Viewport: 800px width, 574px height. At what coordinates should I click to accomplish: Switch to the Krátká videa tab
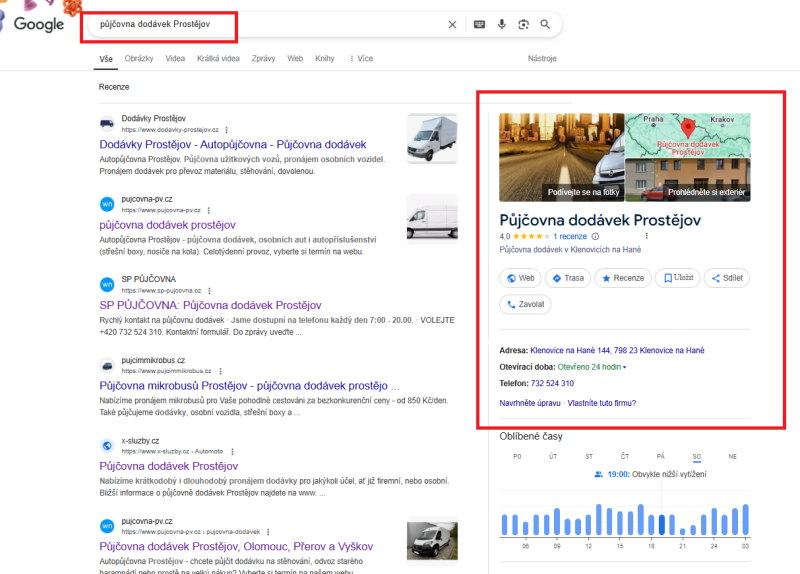[218, 59]
